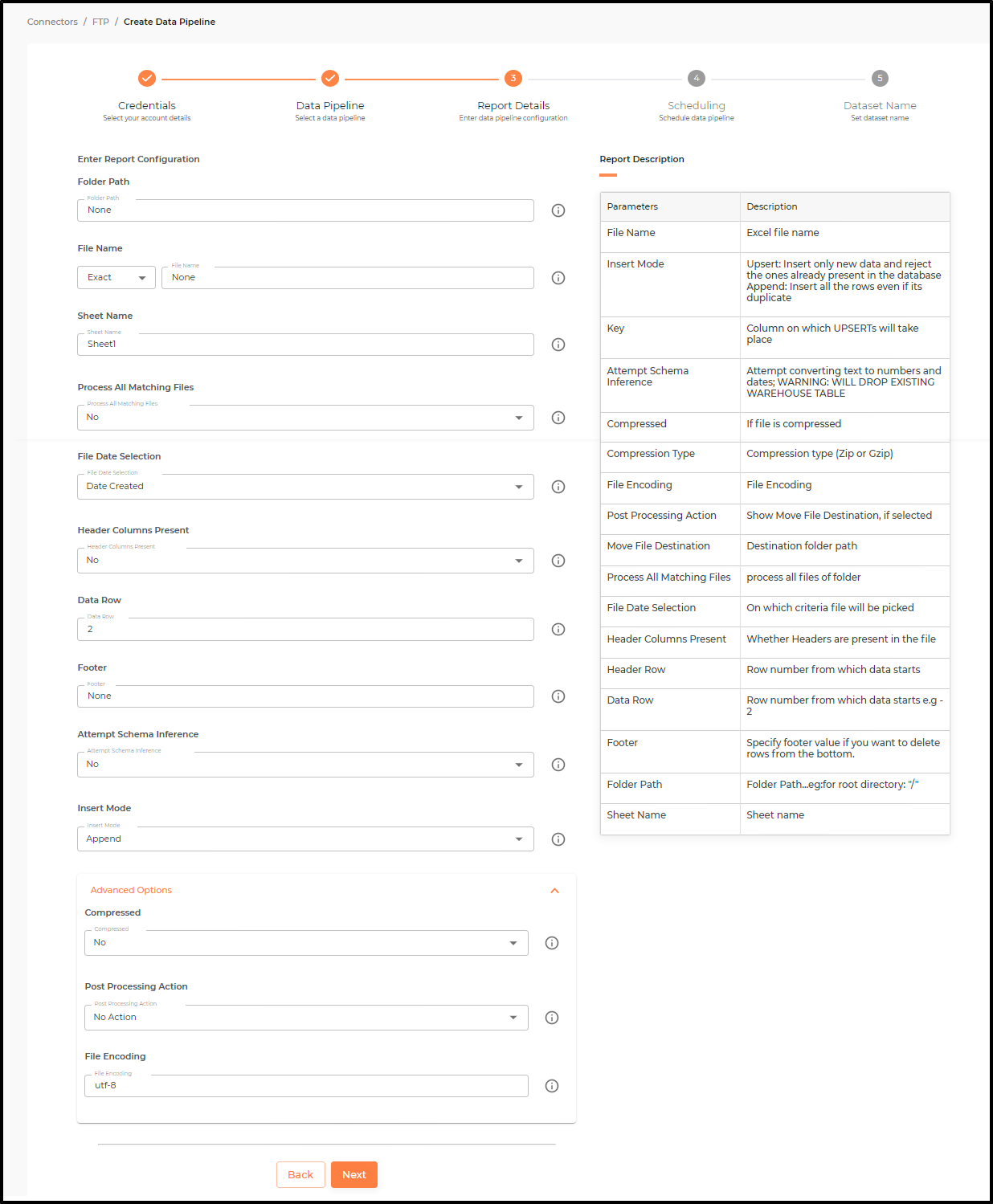Click info icon for Data Row field

pos(558,629)
